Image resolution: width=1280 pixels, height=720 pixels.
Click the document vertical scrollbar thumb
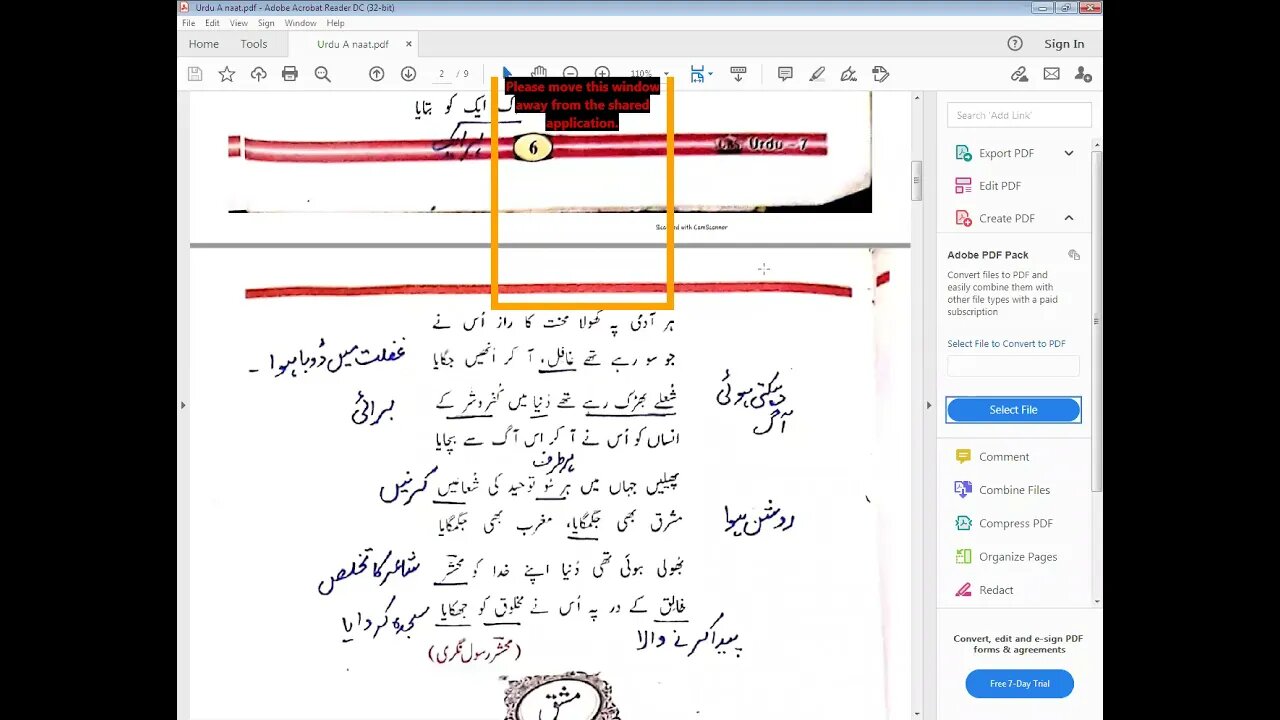point(916,182)
